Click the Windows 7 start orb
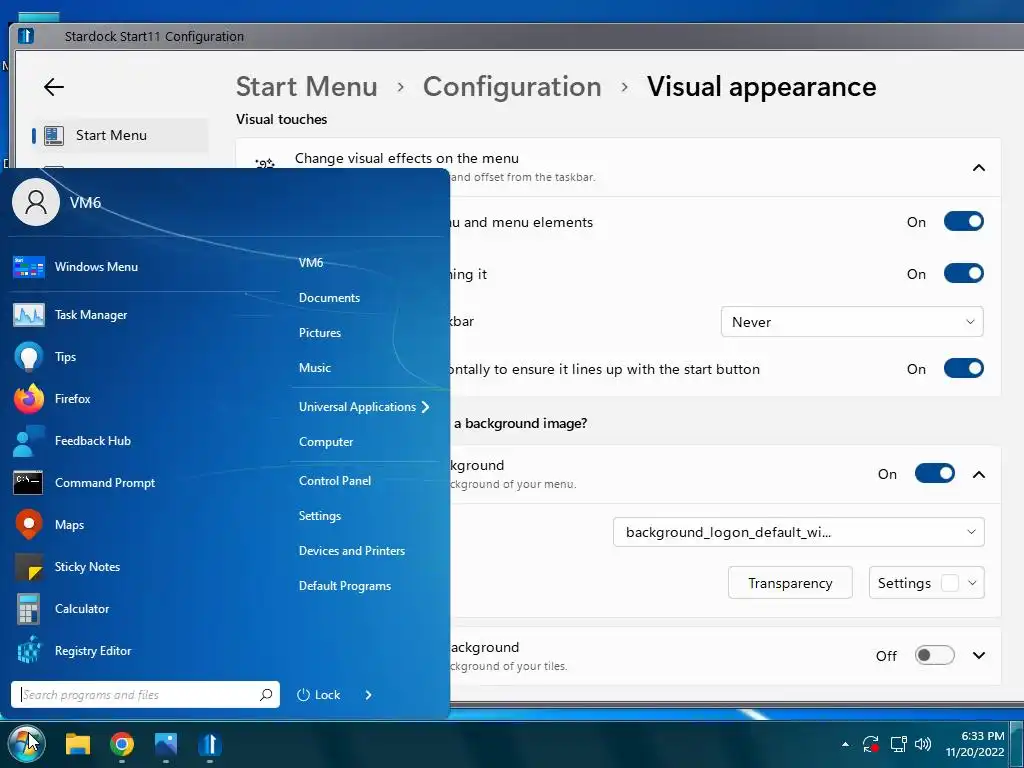 tap(27, 743)
